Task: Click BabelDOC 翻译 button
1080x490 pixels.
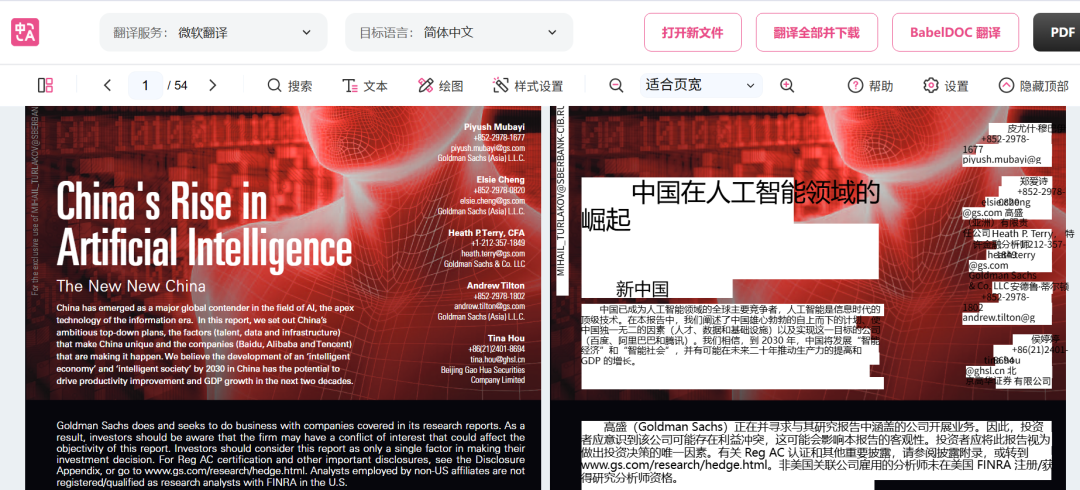Action: (x=955, y=32)
